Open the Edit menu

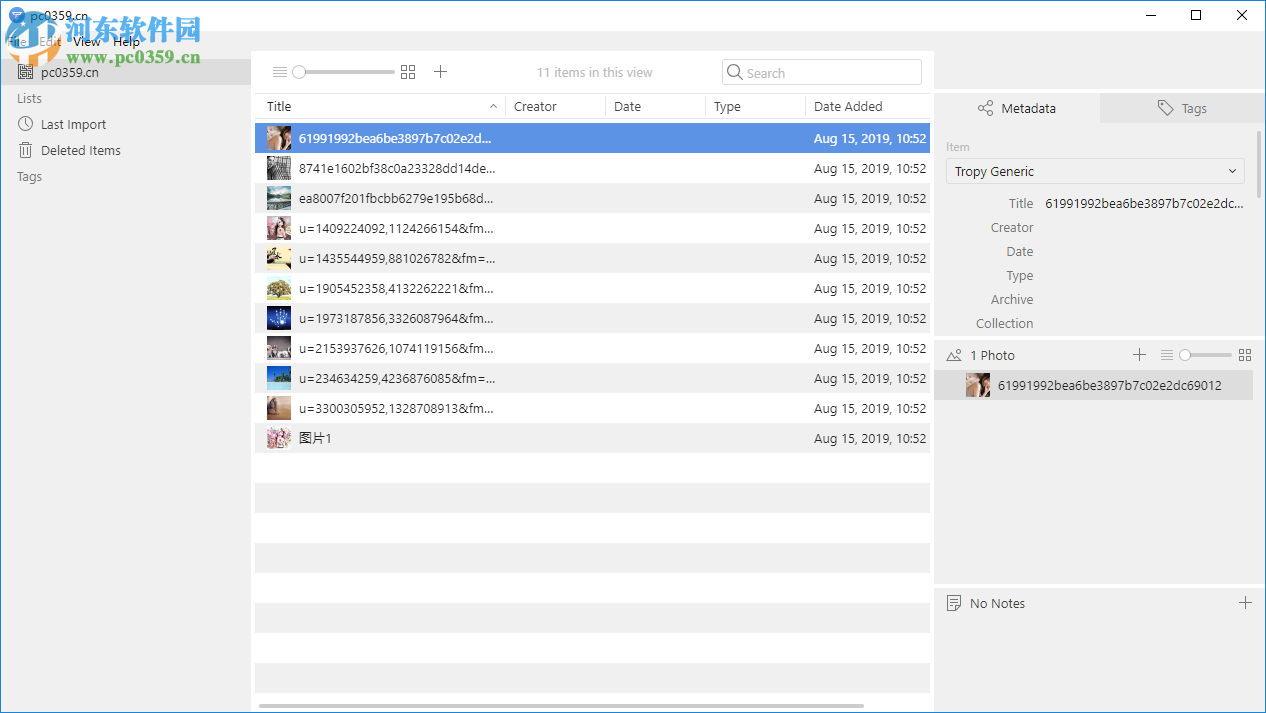pos(50,42)
